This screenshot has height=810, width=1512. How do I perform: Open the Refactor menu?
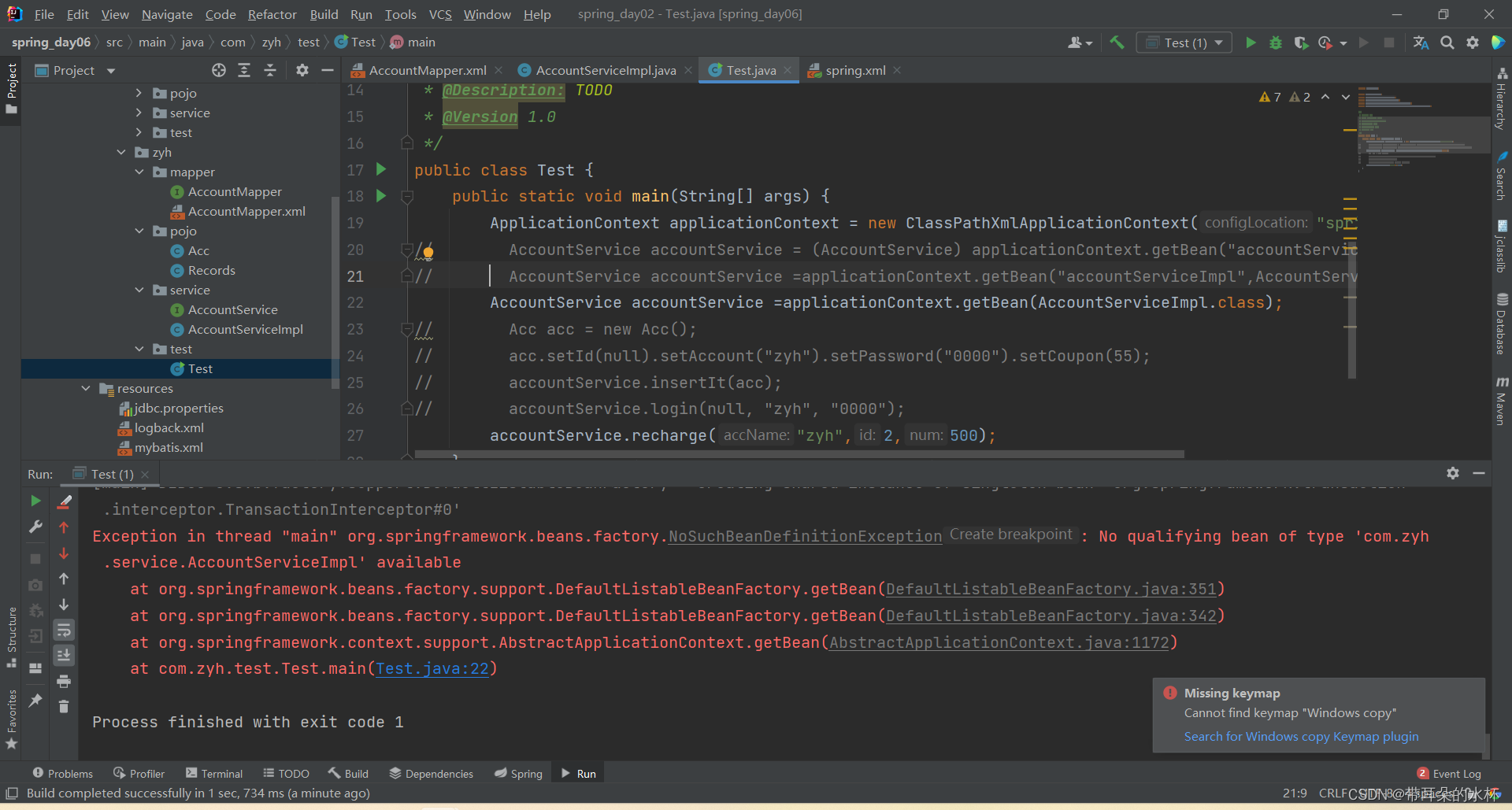[272, 14]
